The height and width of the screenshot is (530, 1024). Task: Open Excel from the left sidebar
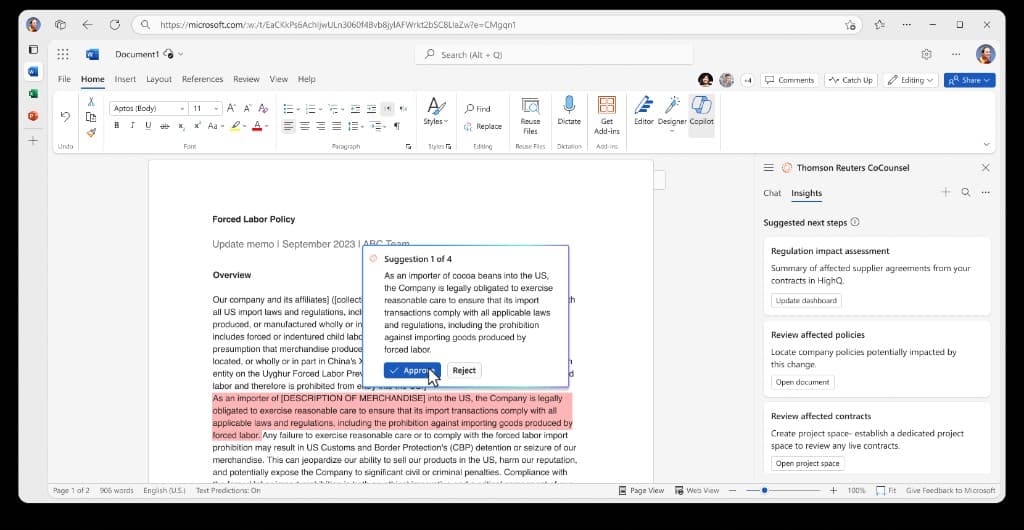pyautogui.click(x=33, y=93)
